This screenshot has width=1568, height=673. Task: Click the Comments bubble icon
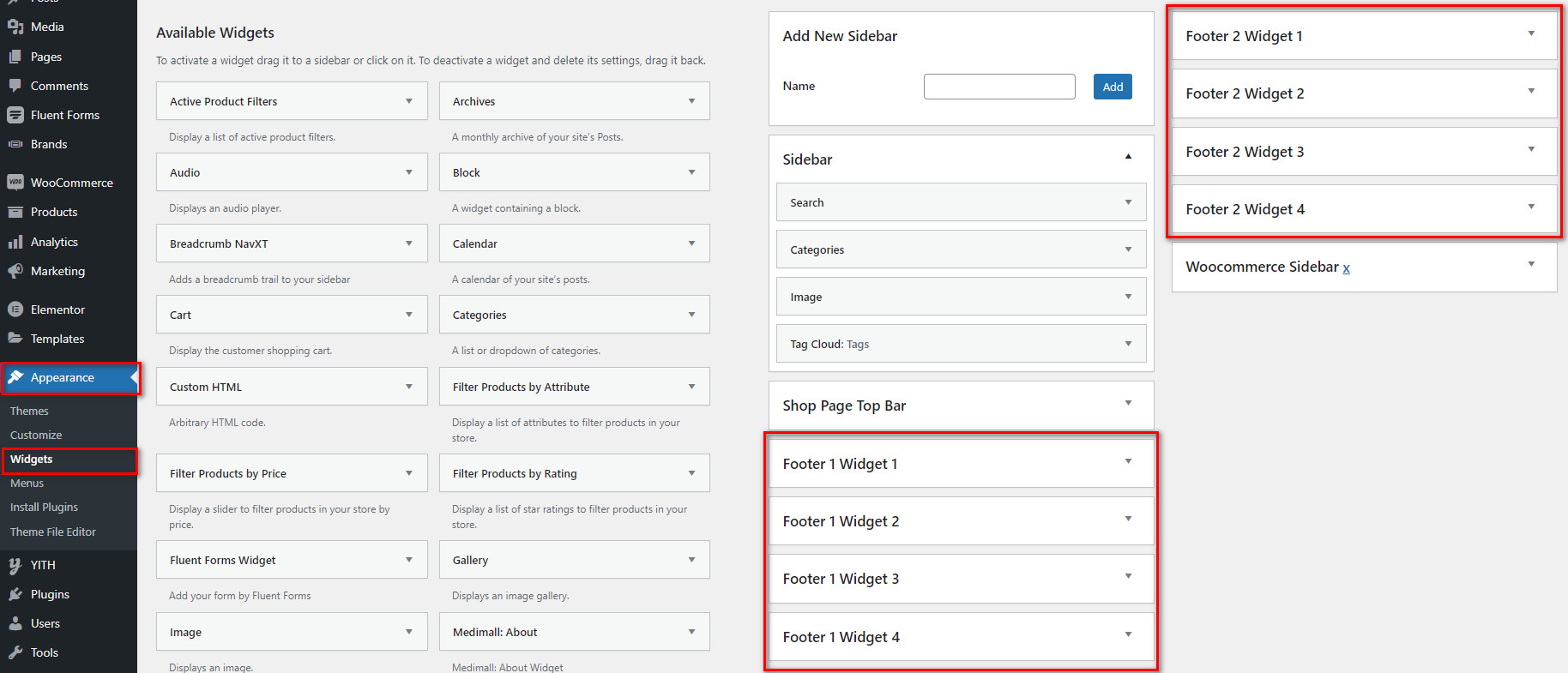coord(15,86)
